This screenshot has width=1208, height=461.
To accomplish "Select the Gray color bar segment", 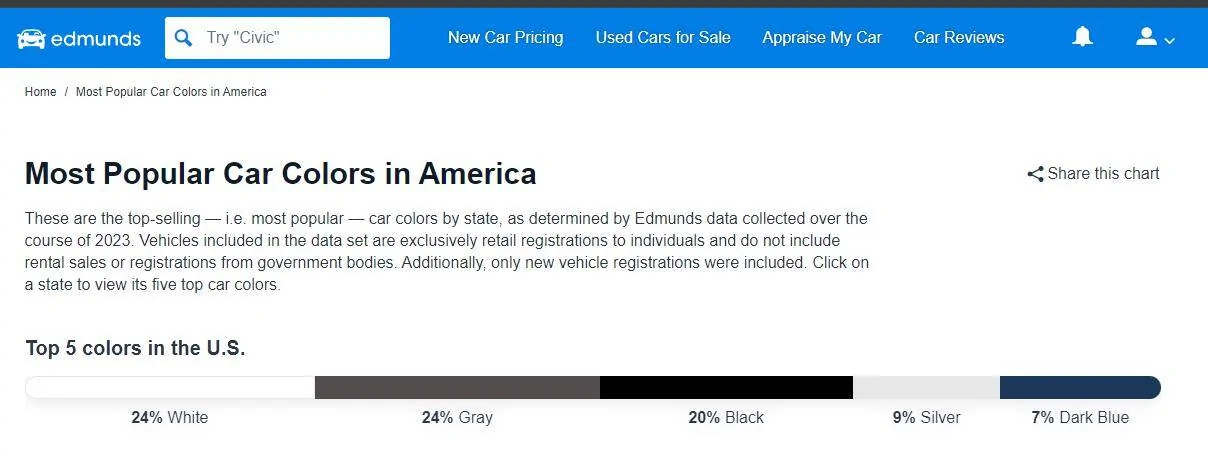I will pyautogui.click(x=457, y=387).
